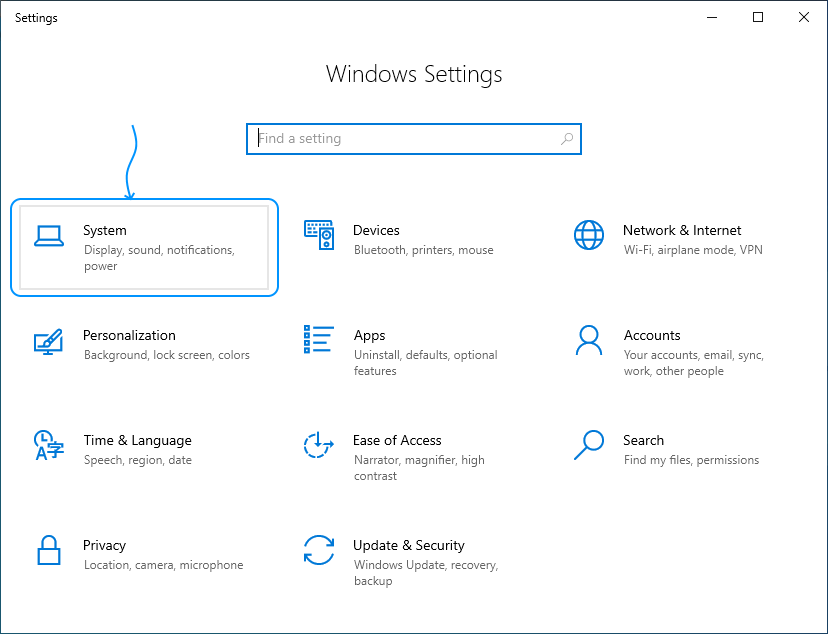828x634 pixels.
Task: Open the Accounts person icon
Action: (x=589, y=340)
